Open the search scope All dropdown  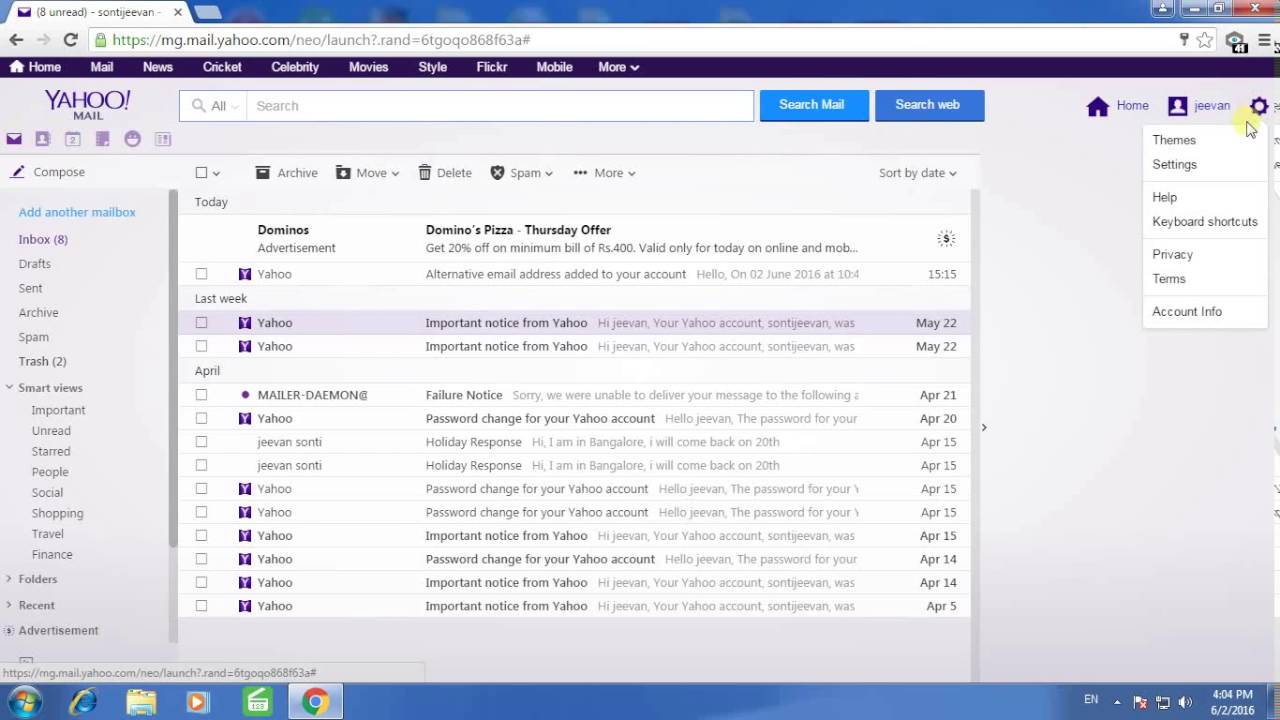(x=214, y=106)
